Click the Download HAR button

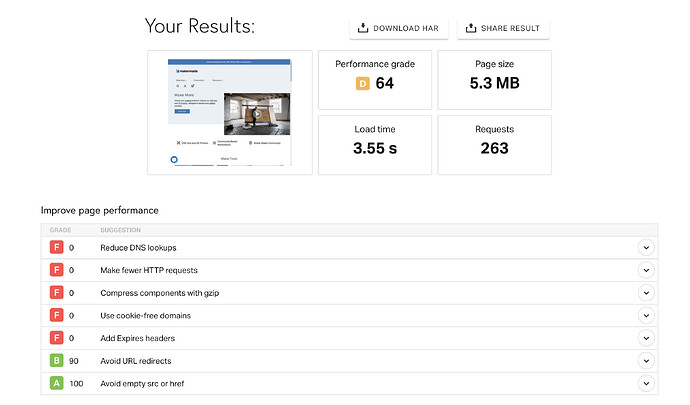click(400, 28)
